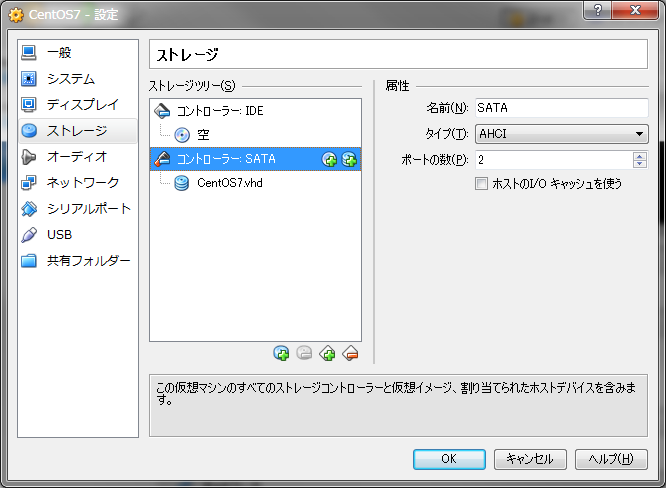The image size is (666, 488).
Task: Click the display icon next to ディスプレイ
Action: click(x=29, y=104)
